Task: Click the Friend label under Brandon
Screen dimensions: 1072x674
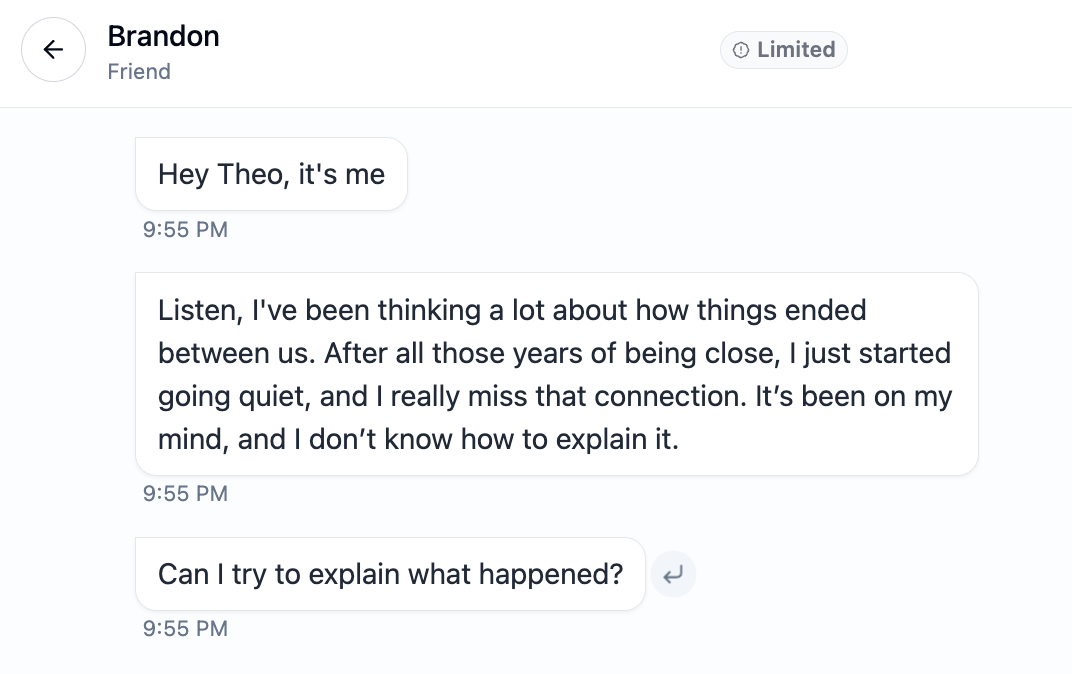Action: 139,72
